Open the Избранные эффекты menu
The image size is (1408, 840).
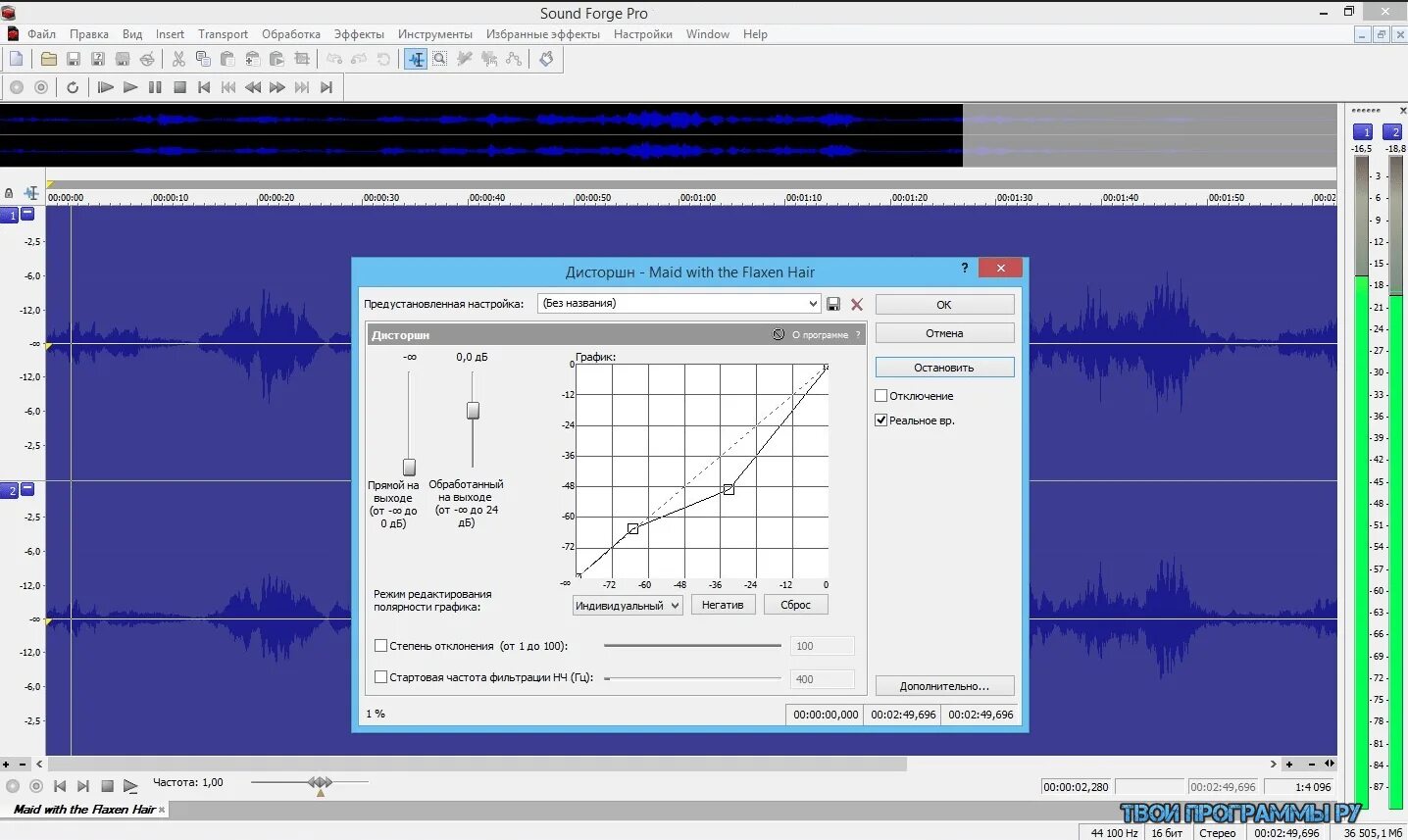click(x=543, y=34)
